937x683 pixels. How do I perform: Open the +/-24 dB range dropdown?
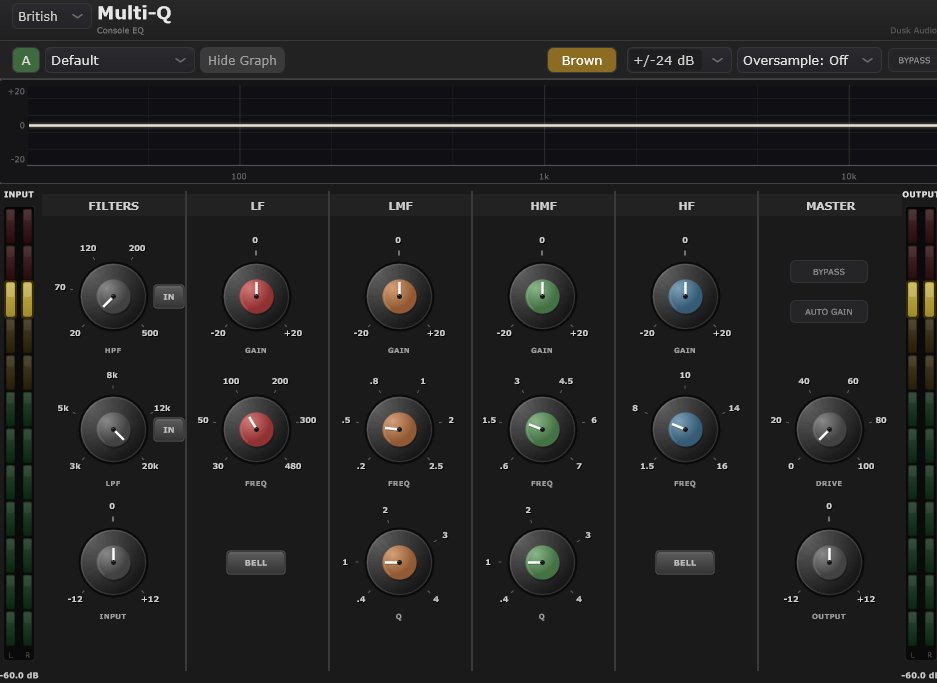(x=679, y=60)
